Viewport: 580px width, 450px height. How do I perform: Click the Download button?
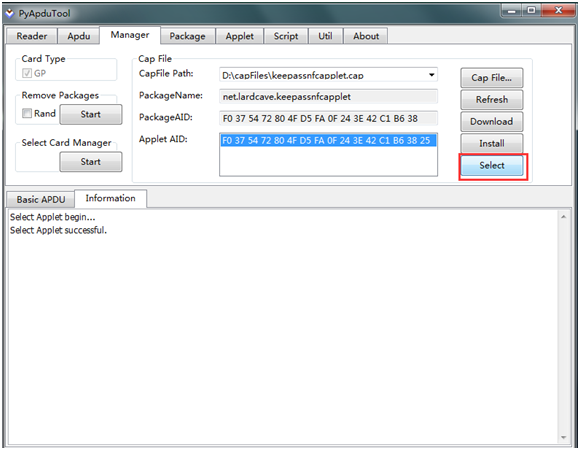coord(492,121)
